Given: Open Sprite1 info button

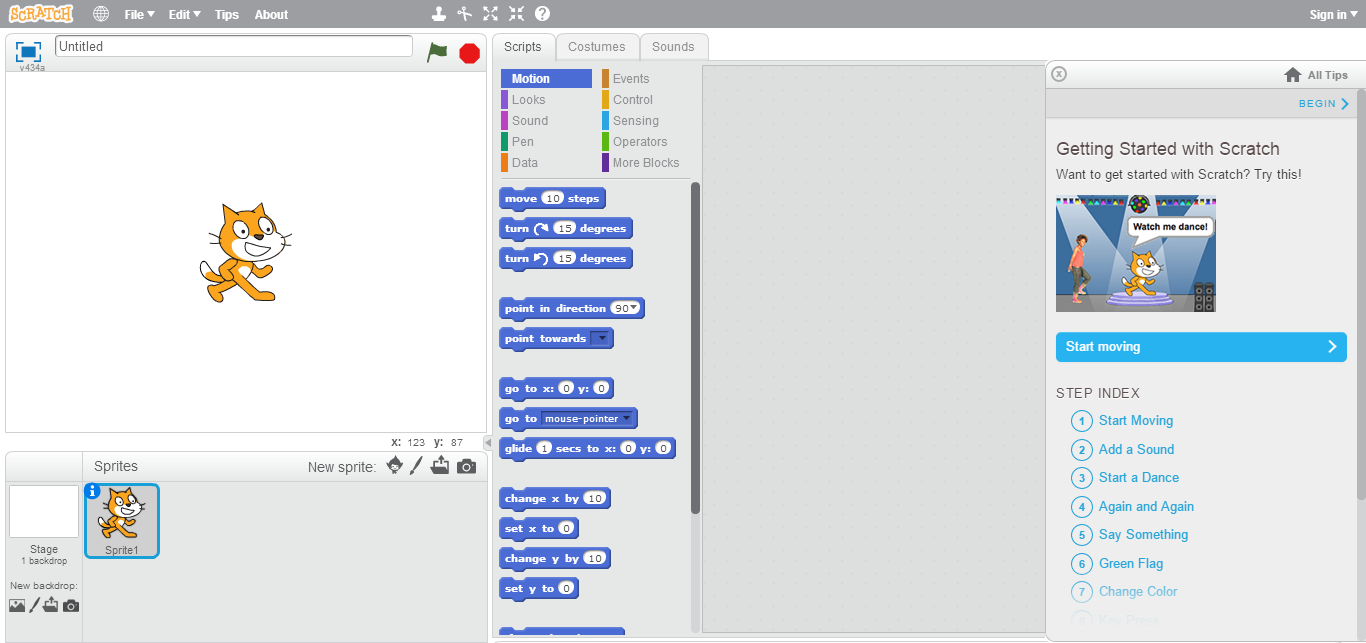Looking at the screenshot, I should [93, 490].
